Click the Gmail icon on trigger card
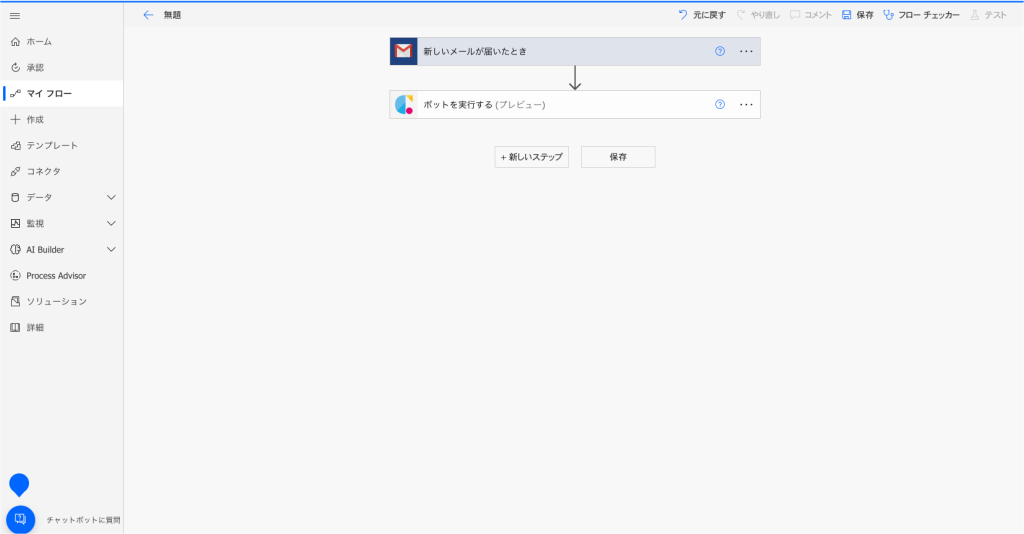Viewport: 1024px width, 534px height. tap(404, 52)
